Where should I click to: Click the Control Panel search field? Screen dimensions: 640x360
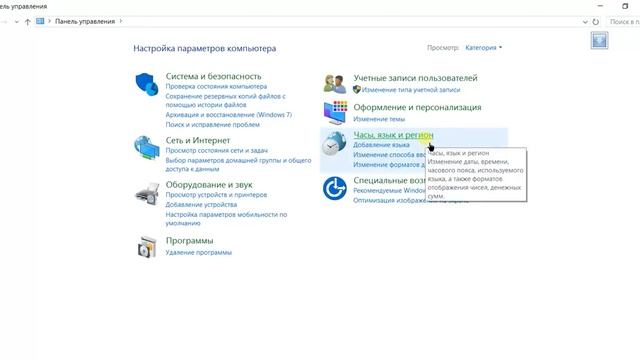coord(623,22)
